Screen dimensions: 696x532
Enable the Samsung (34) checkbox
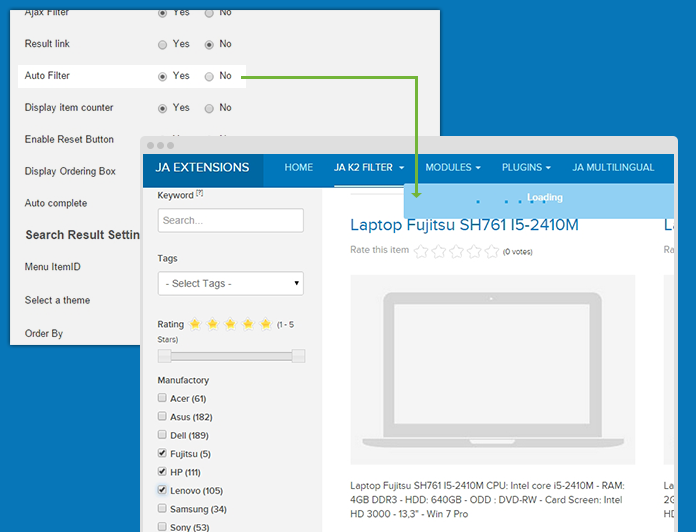tap(162, 508)
